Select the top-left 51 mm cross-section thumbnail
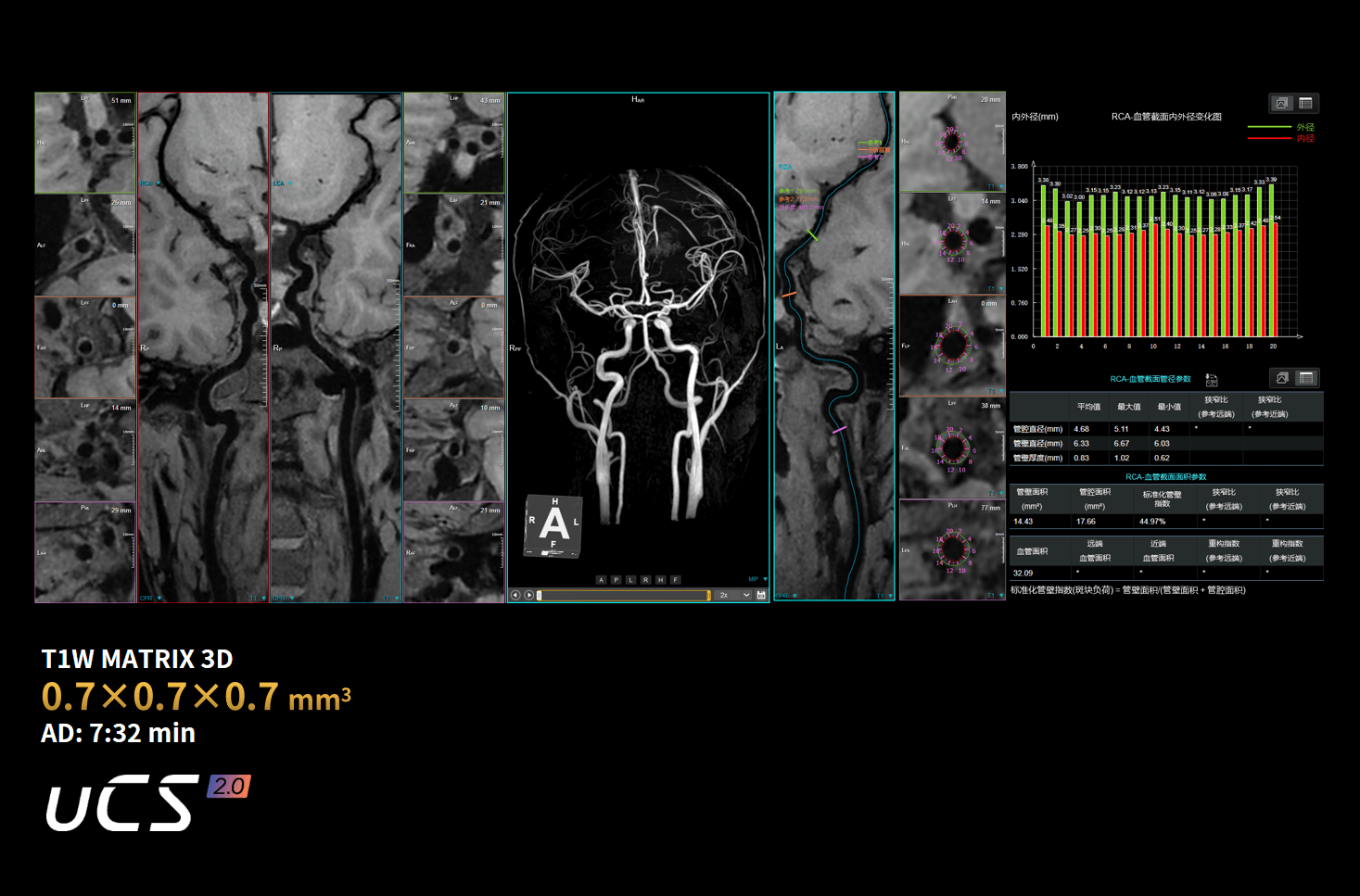1360x896 pixels. tap(85, 143)
